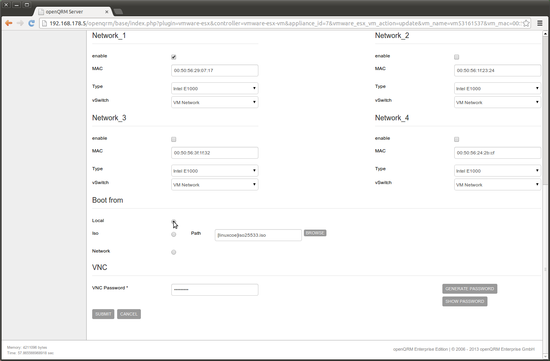Viewport: 550px width, 361px height.
Task: Click the BROWSE button for iso path
Action: pos(315,233)
